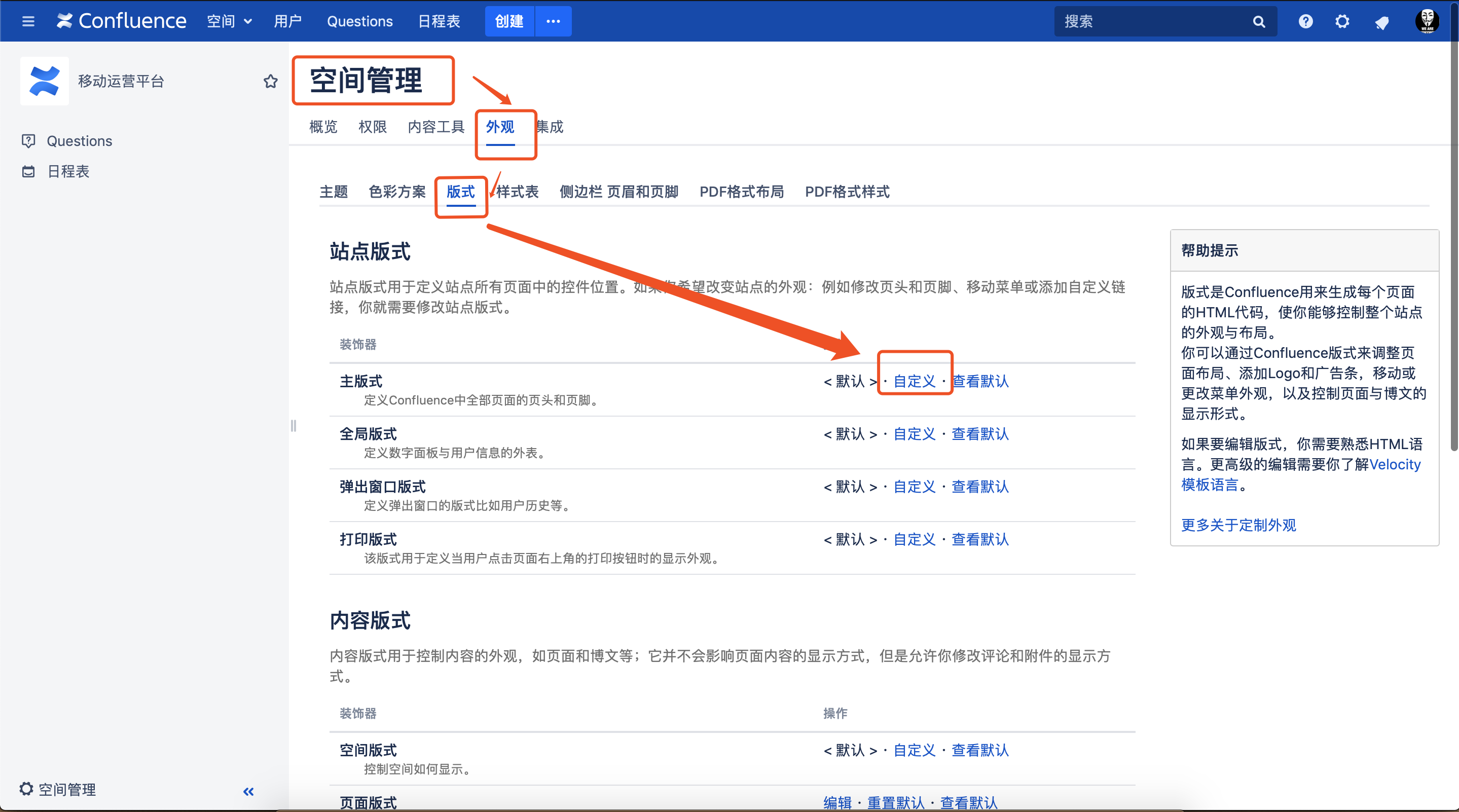1459x812 pixels.
Task: Star the 移动运营平台 space as favorite
Action: 271,81
